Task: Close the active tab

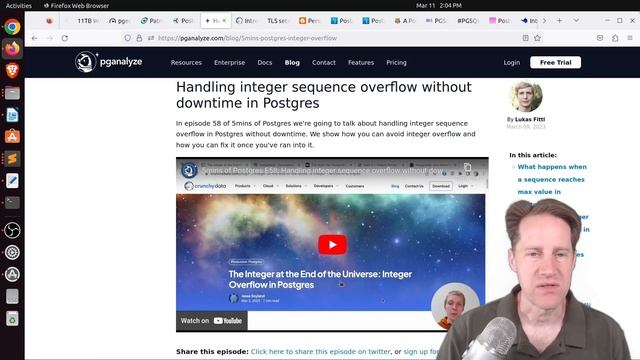Action: (x=224, y=20)
